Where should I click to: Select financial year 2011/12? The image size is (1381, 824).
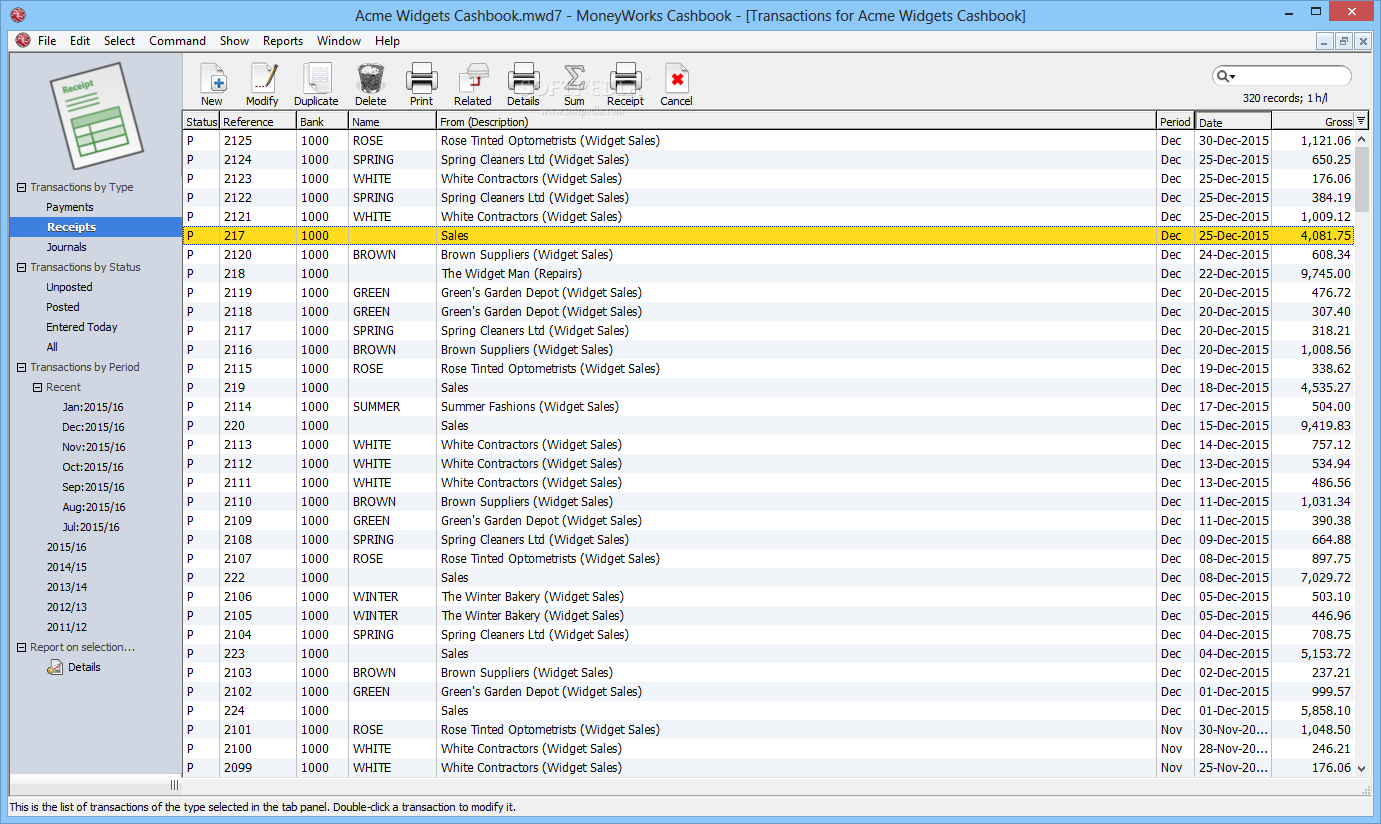(x=67, y=627)
